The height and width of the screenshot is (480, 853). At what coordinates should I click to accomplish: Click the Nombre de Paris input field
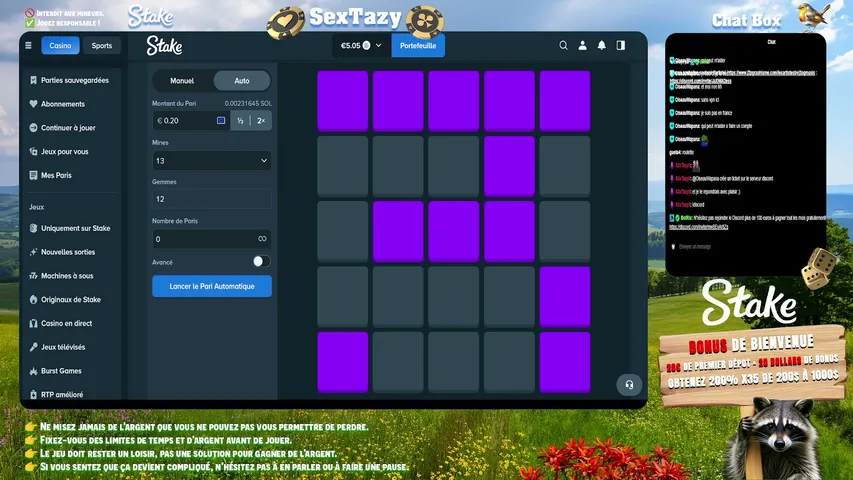pyautogui.click(x=212, y=239)
